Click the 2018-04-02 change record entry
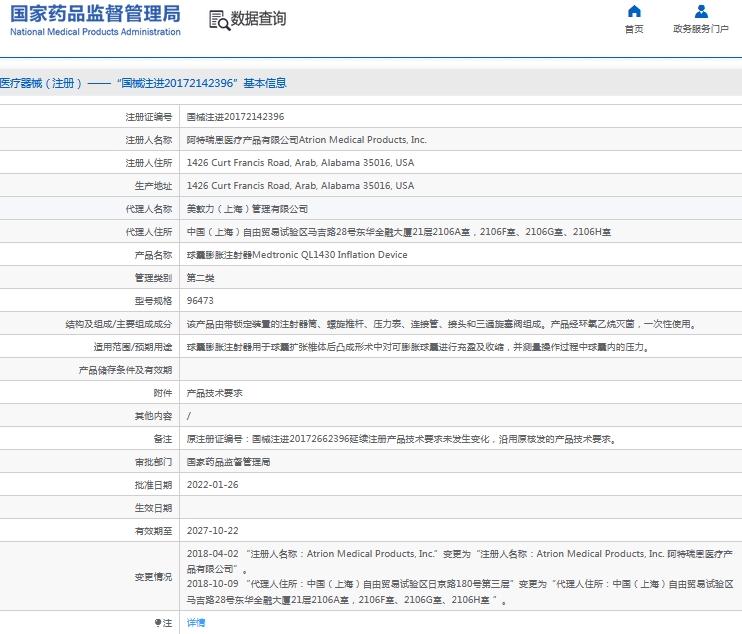Image resolution: width=742 pixels, height=634 pixels. (459, 561)
